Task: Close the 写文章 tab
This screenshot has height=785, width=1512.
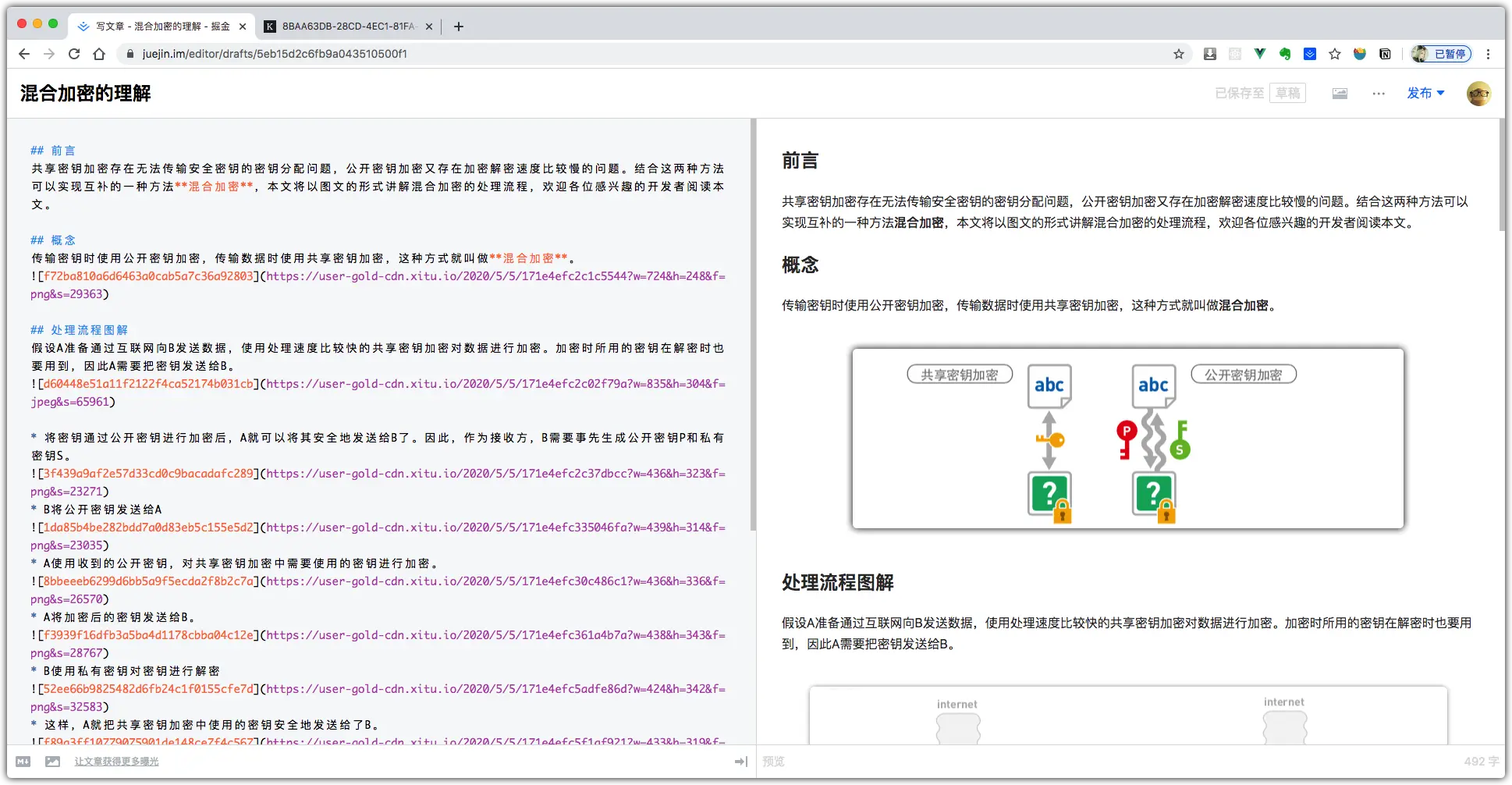Action: pos(243,27)
